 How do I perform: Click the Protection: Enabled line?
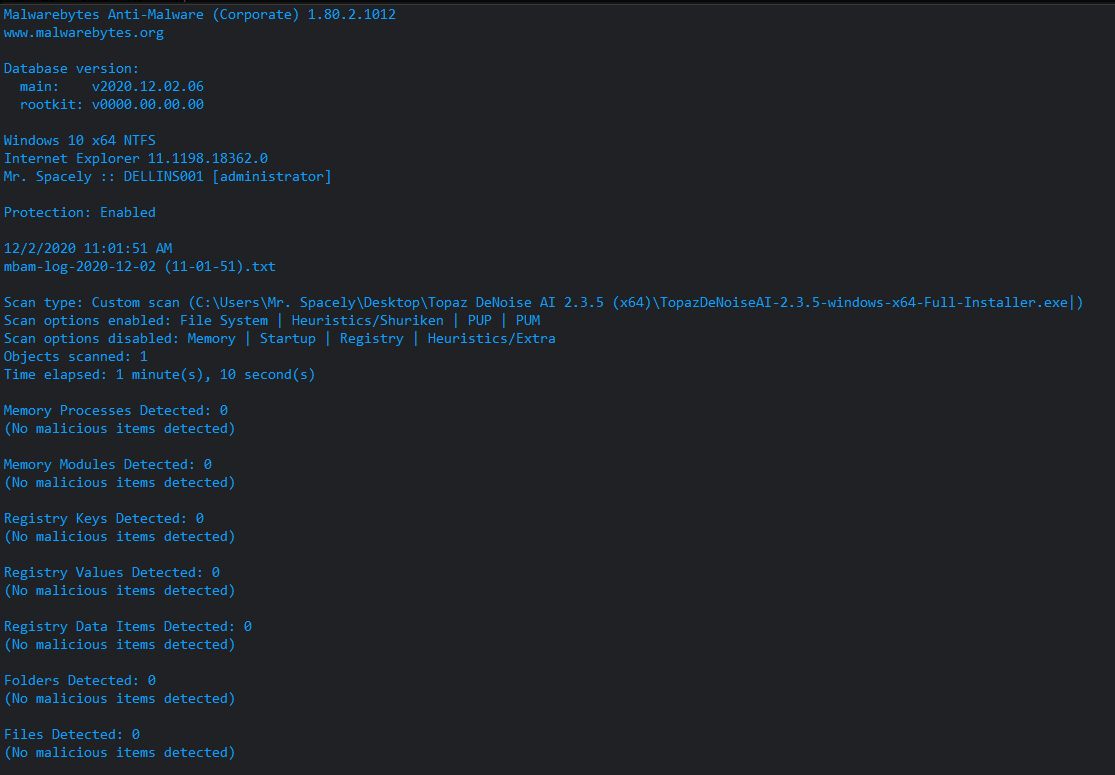tap(80, 213)
